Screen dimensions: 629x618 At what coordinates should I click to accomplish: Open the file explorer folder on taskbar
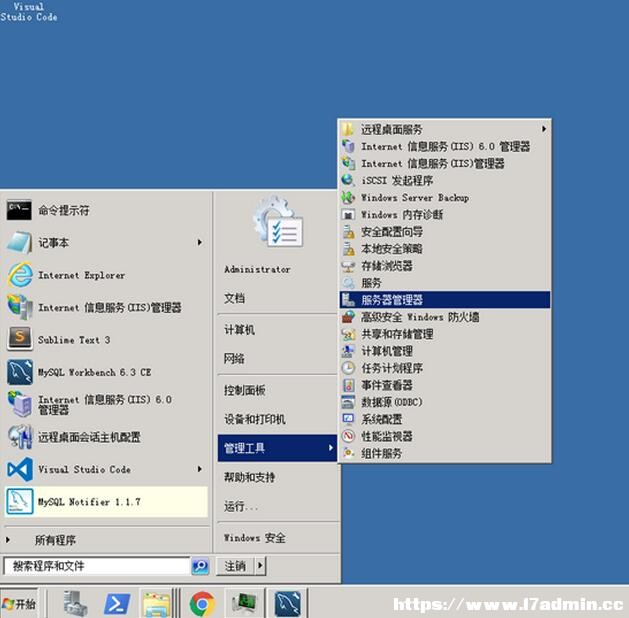156,604
